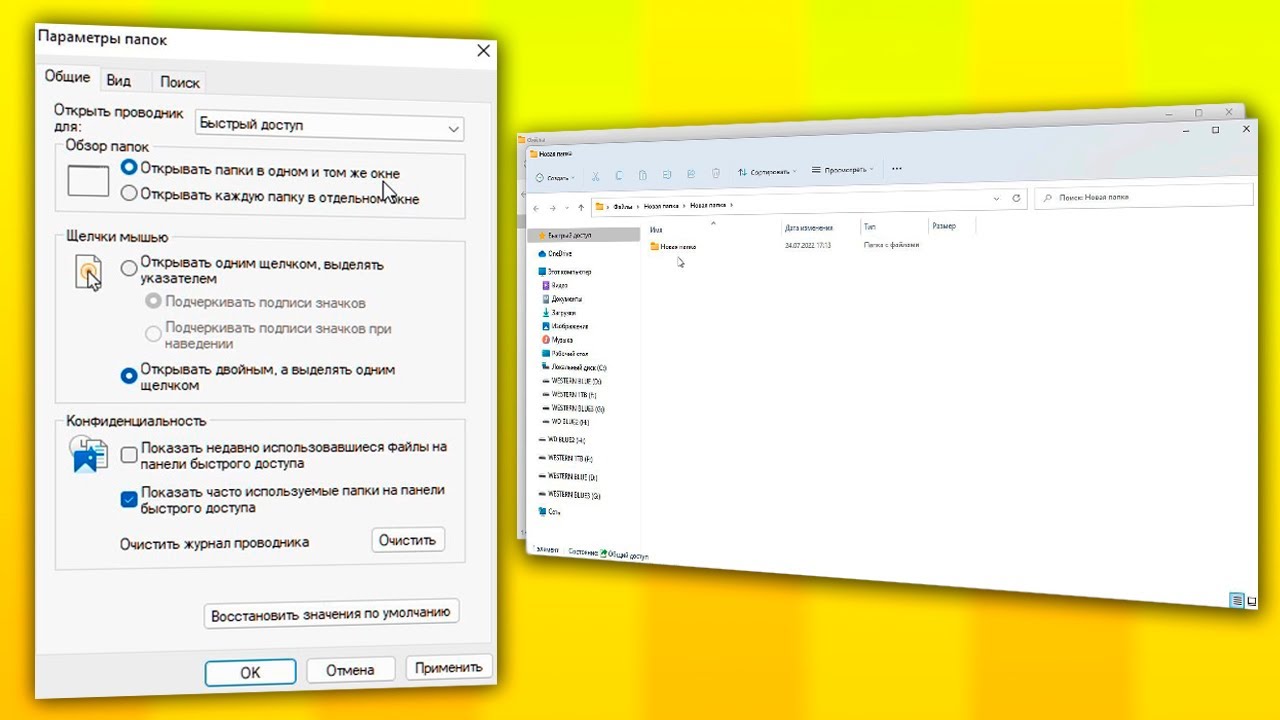1280x720 pixels.
Task: Select Этот компьютер in Explorer sidebar
Action: [x=565, y=272]
